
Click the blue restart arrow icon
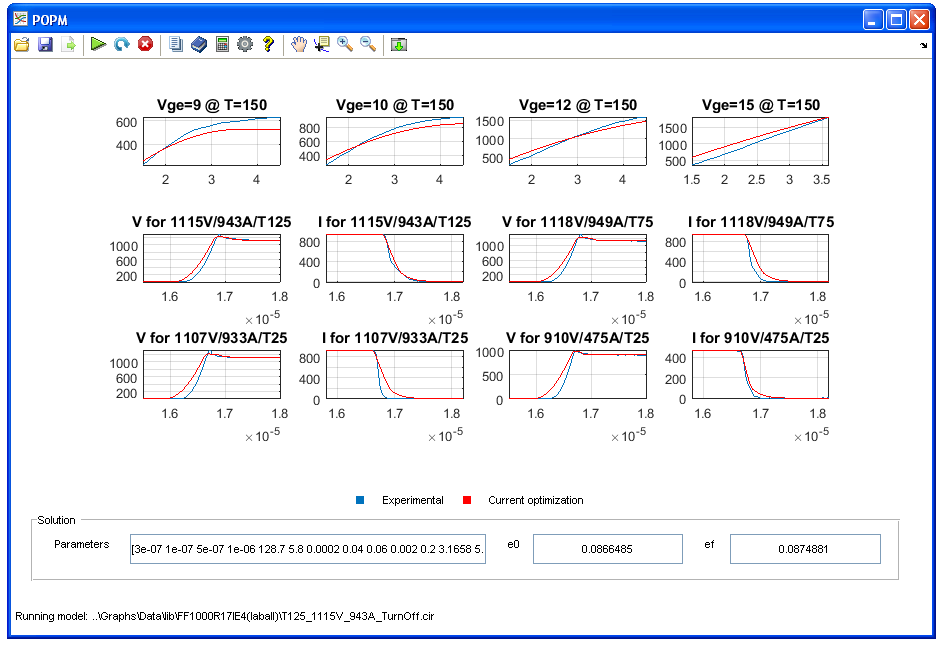coord(122,45)
